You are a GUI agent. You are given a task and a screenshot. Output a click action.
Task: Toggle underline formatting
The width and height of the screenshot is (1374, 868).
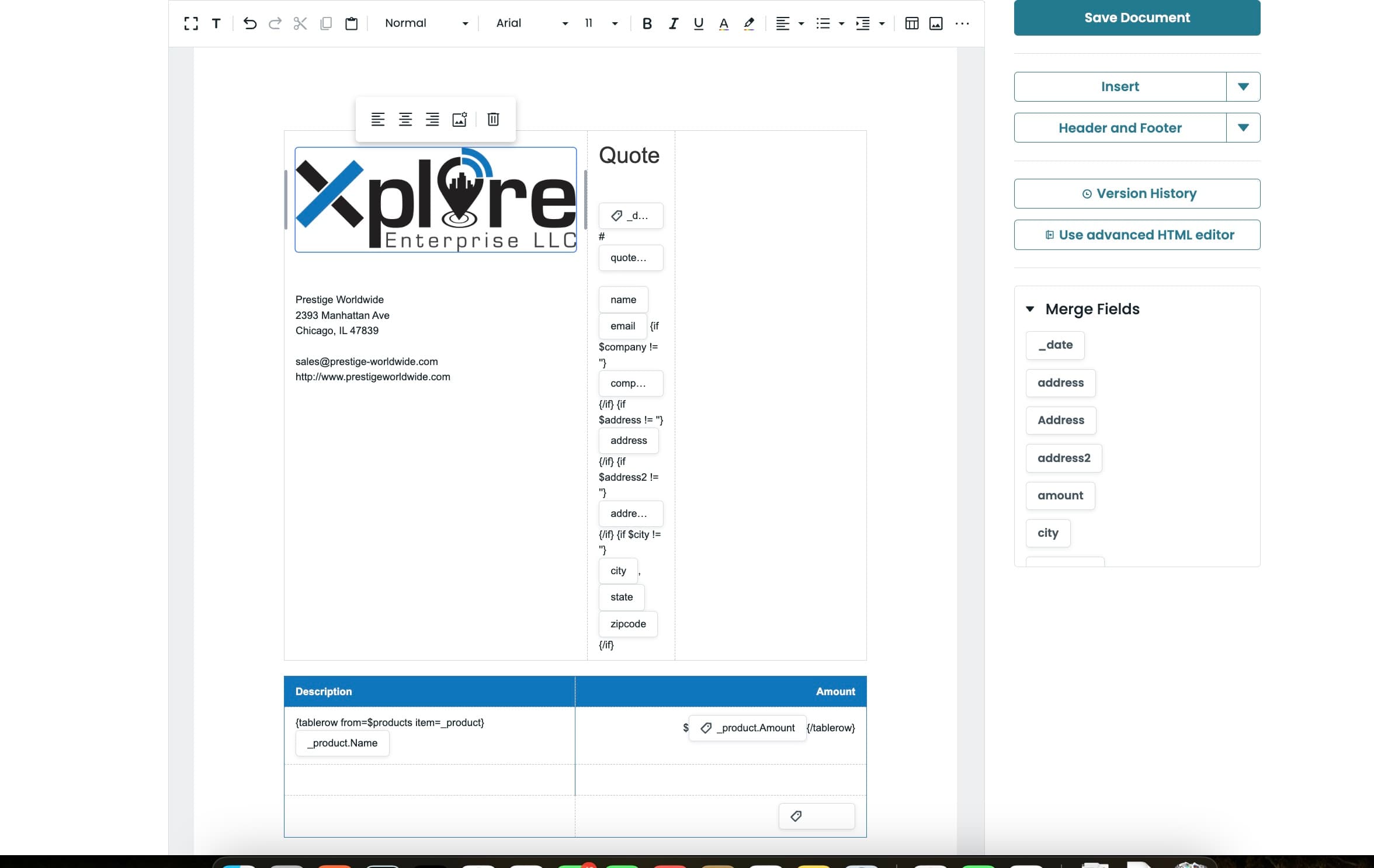698,23
